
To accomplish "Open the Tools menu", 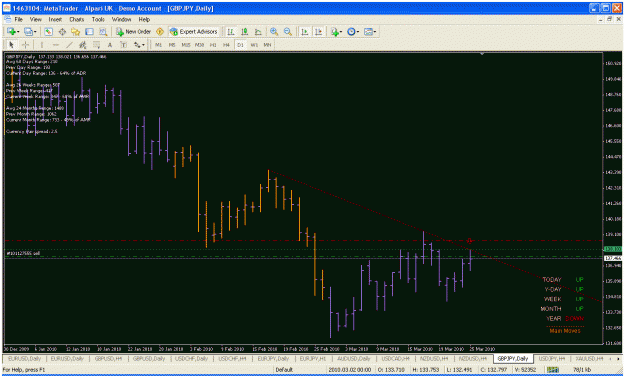I will (x=98, y=19).
